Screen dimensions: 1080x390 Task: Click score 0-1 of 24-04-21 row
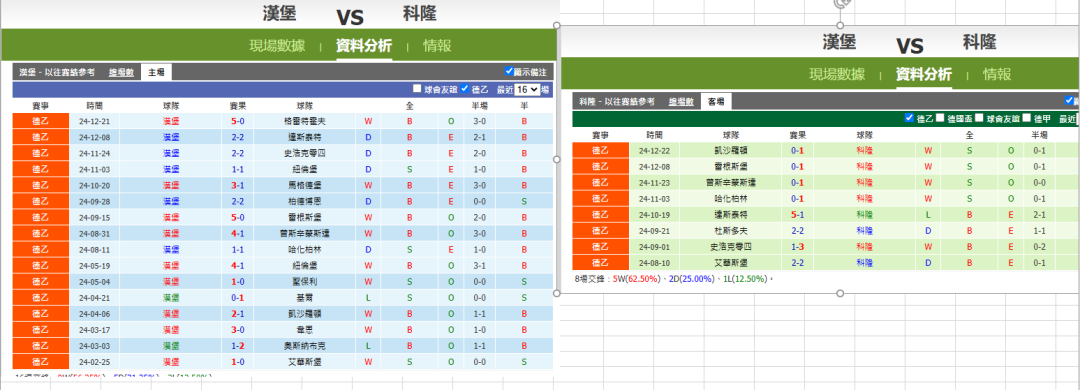[238, 298]
